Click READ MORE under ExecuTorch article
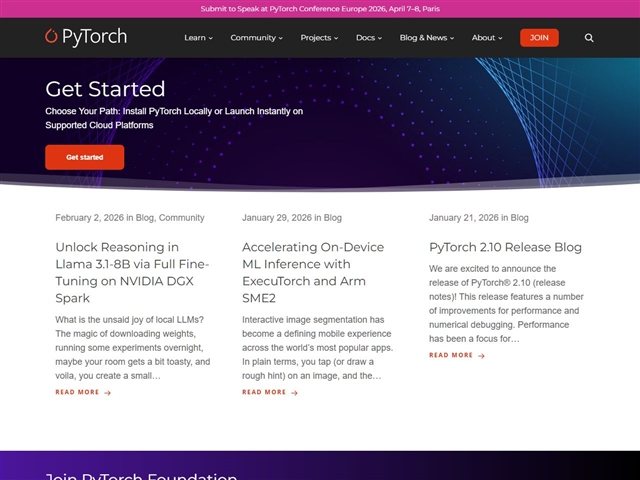 [264, 392]
